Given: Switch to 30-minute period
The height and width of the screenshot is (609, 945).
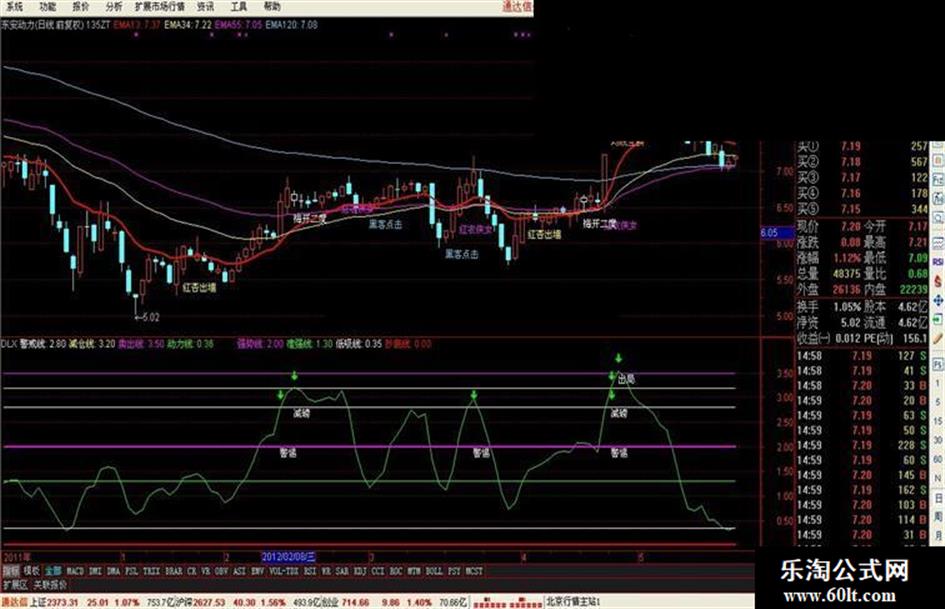Looking at the screenshot, I should pyautogui.click(x=938, y=440).
